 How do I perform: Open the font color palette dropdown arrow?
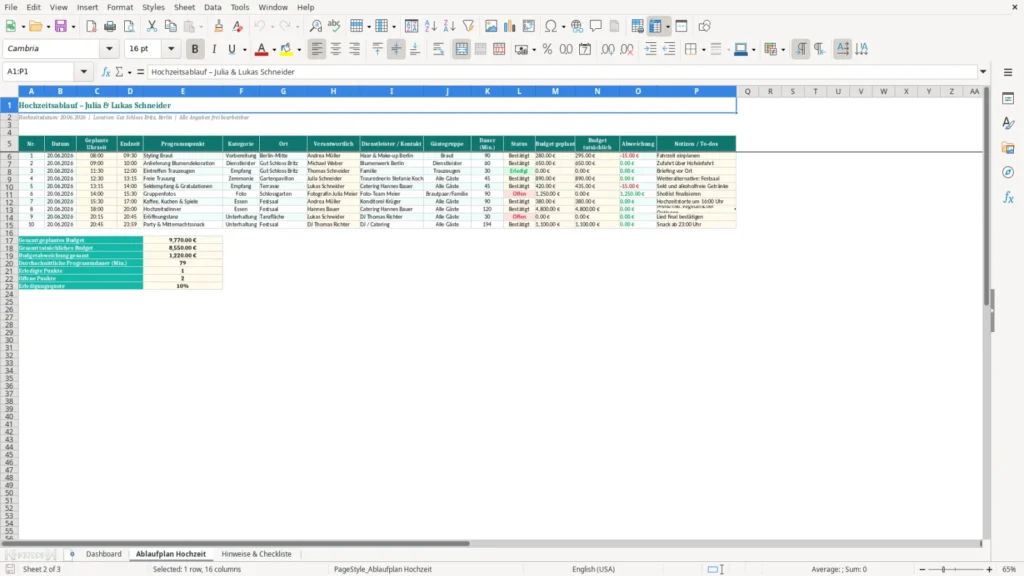(x=274, y=49)
